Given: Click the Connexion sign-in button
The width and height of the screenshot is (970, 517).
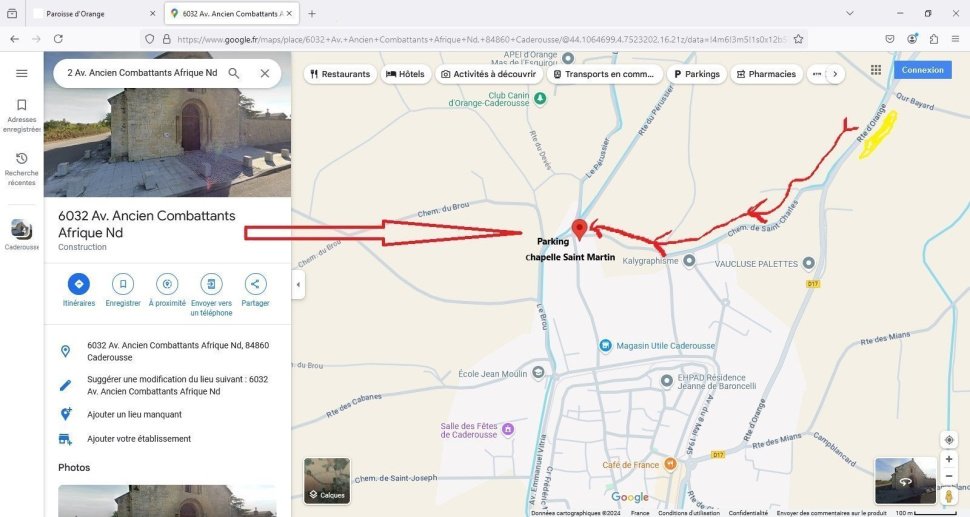Looking at the screenshot, I should [x=922, y=70].
